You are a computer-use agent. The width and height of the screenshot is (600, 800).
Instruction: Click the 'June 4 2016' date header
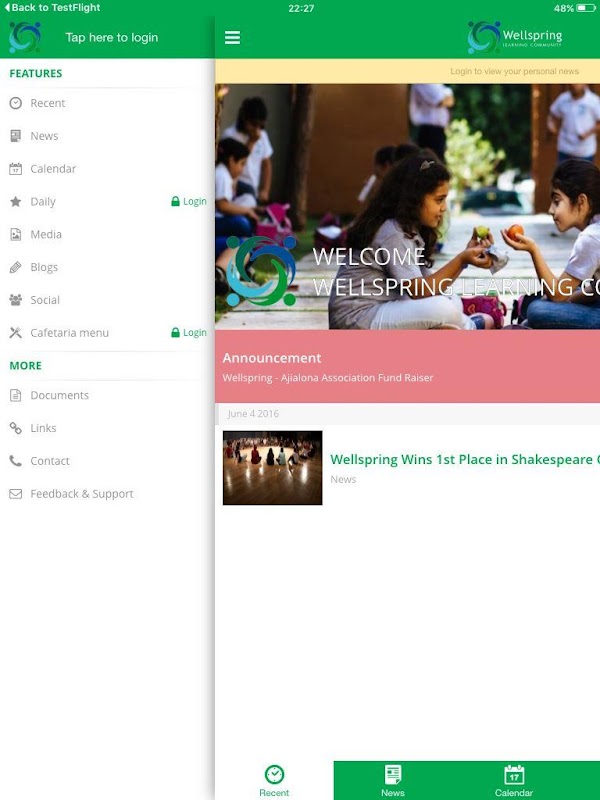(x=254, y=414)
